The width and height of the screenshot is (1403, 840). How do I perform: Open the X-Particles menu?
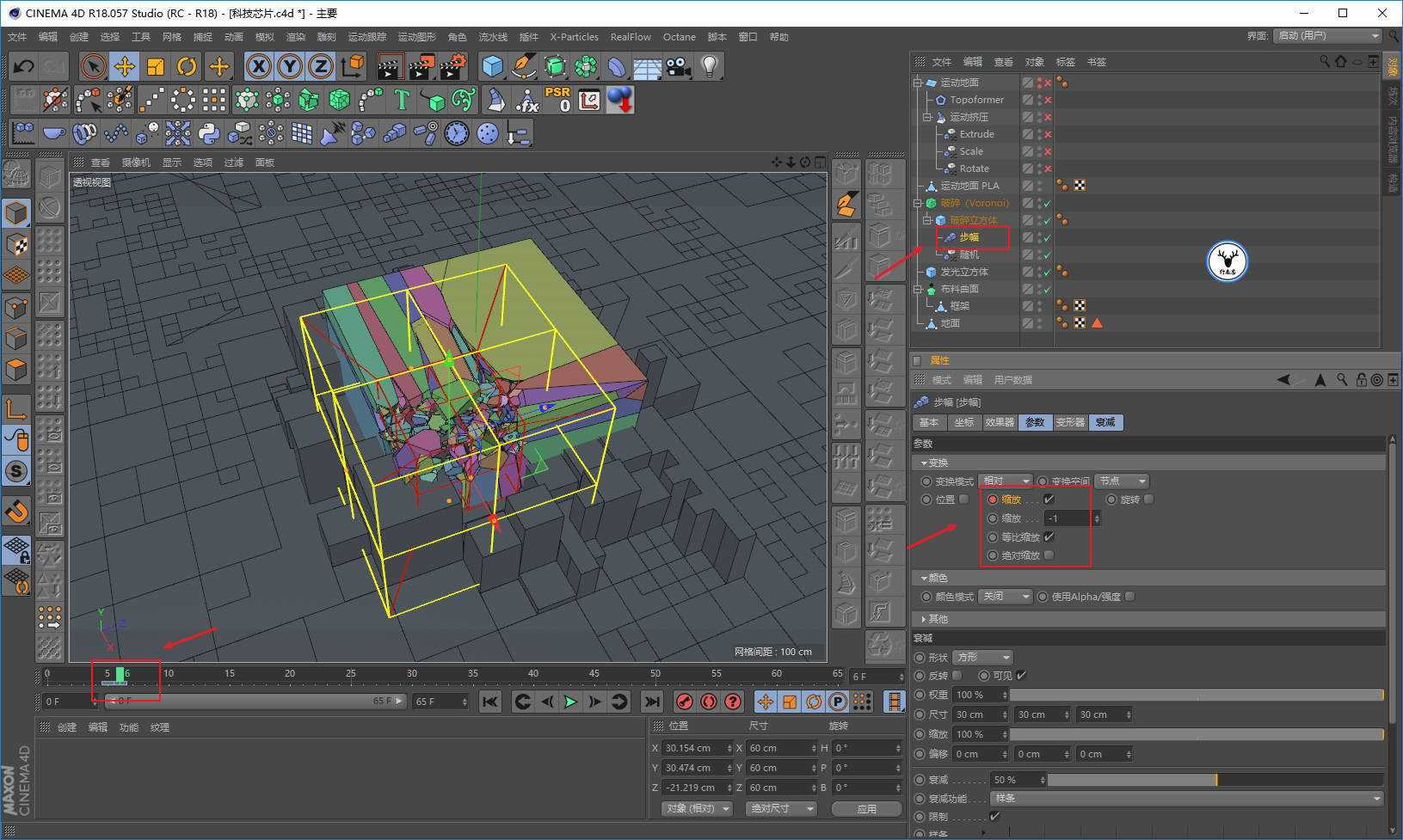coord(575,37)
